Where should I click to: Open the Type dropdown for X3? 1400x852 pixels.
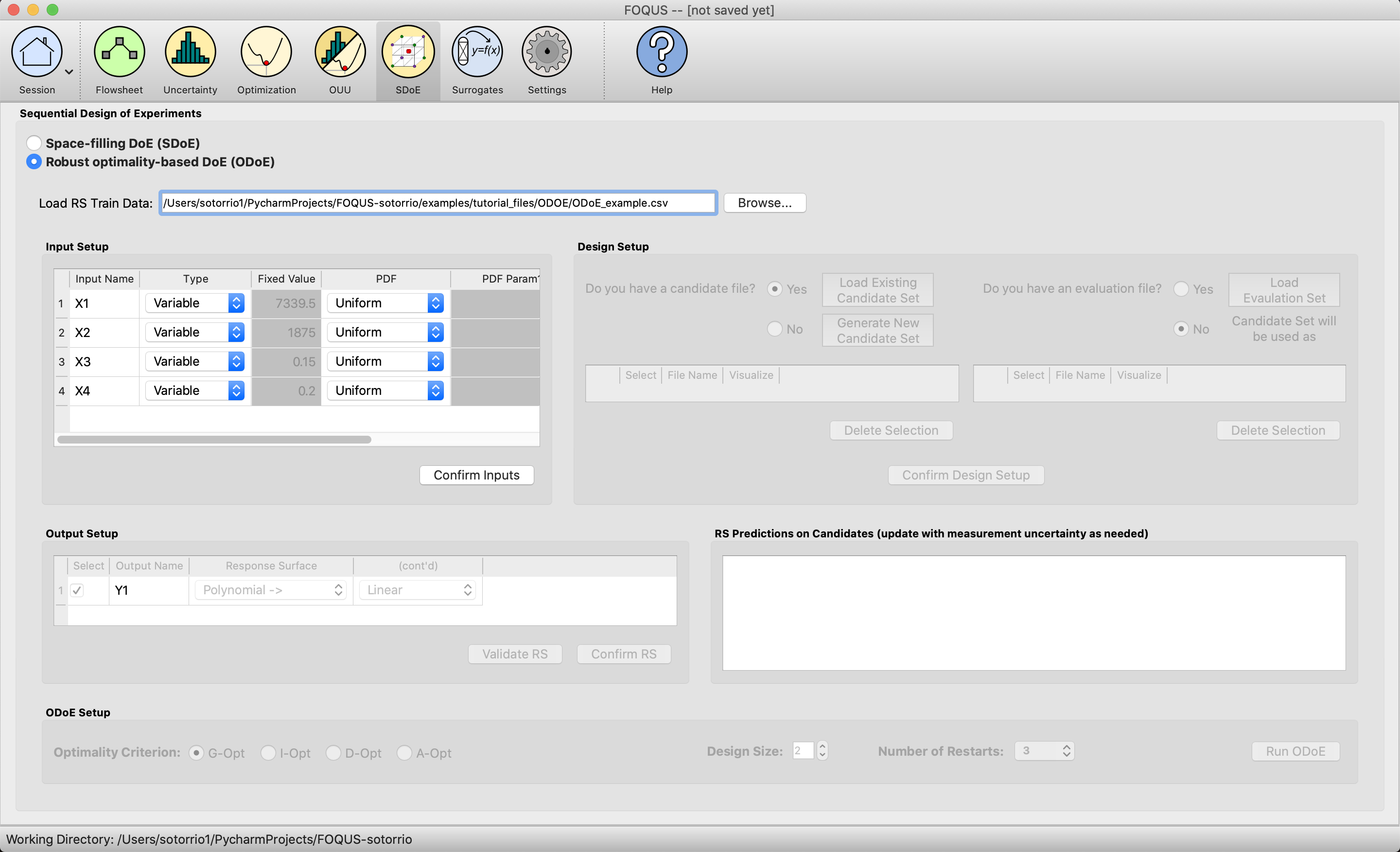pos(195,361)
